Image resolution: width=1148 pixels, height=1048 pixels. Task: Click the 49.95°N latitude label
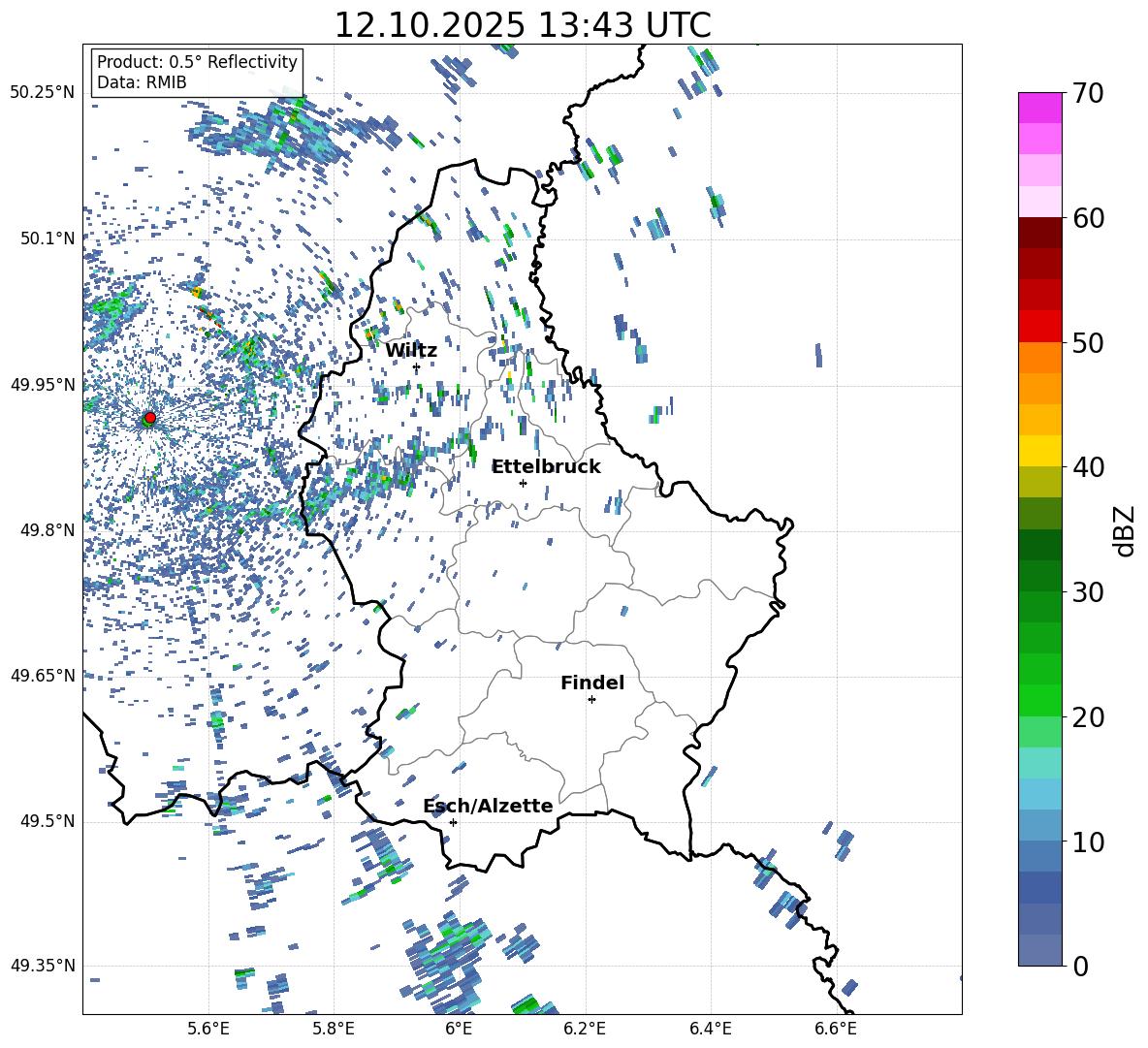pyautogui.click(x=43, y=385)
